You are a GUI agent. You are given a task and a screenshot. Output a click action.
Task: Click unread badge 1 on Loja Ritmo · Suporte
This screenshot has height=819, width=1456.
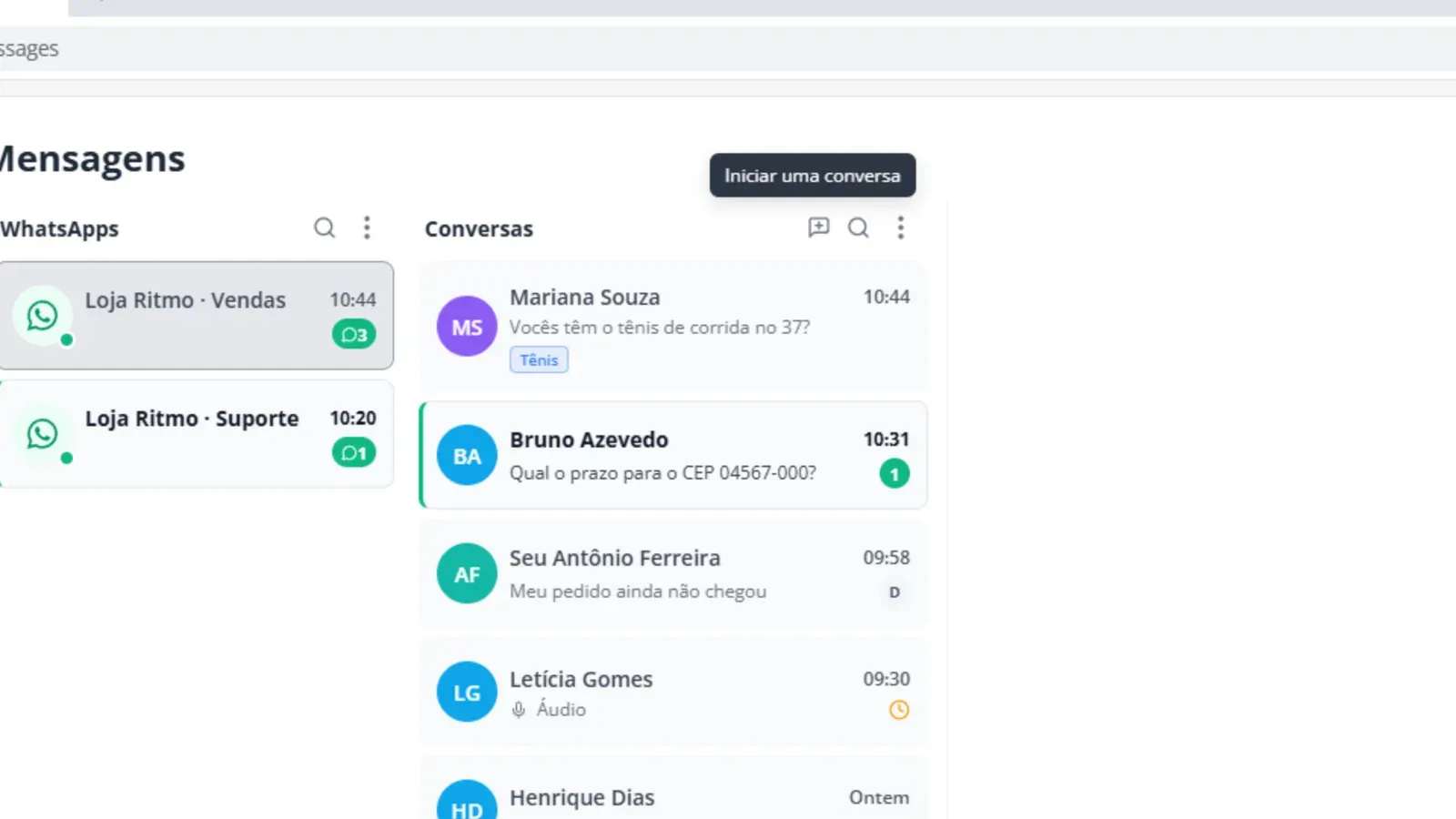pyautogui.click(x=354, y=453)
